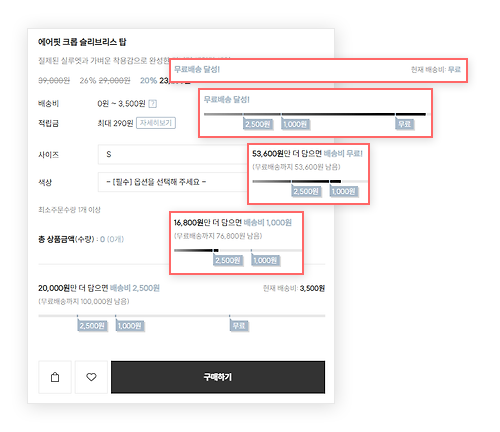500x432 pixels.
Task: Click the 무료 marker on bottom progress bar
Action: pyautogui.click(x=239, y=326)
